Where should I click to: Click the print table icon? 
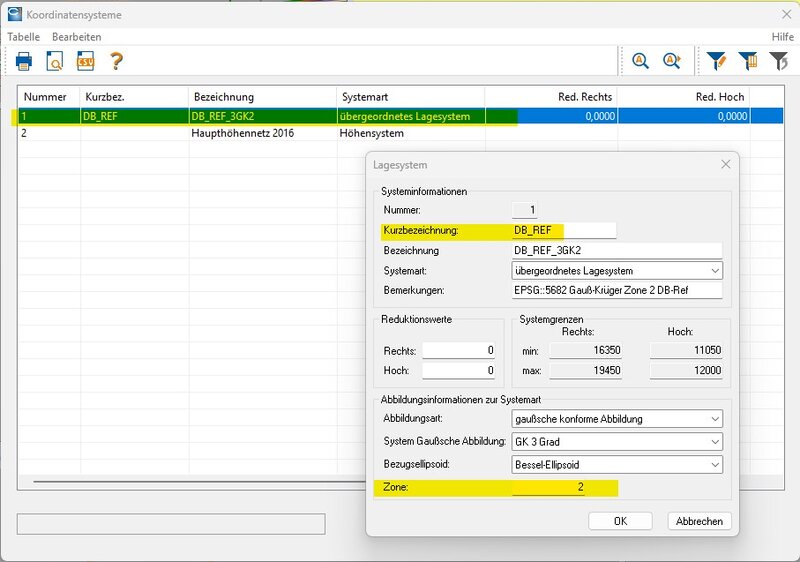[x=24, y=62]
